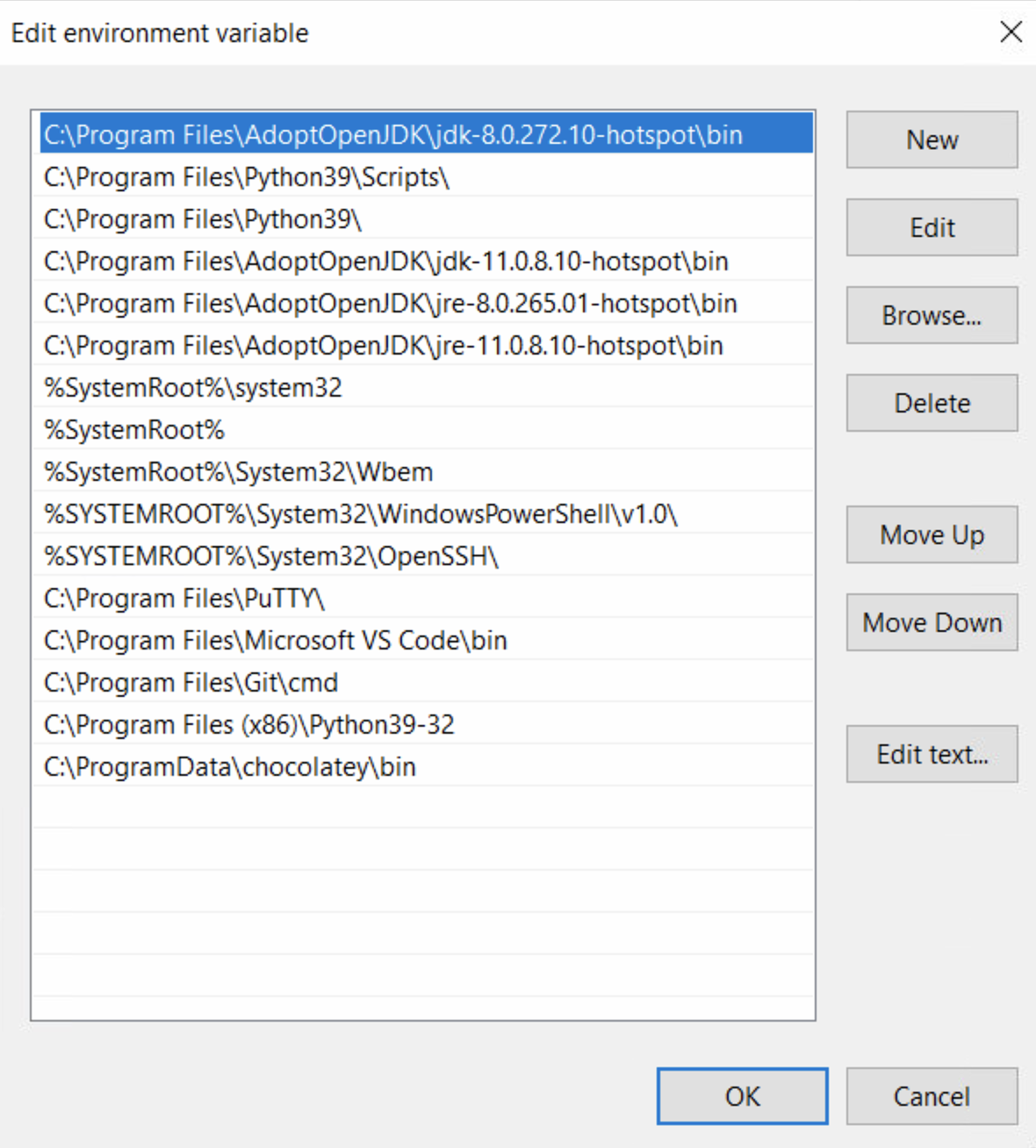The height and width of the screenshot is (1148, 1036).
Task: Highlight the WindowsPowerShell\v1.0\ path
Action: [x=361, y=514]
